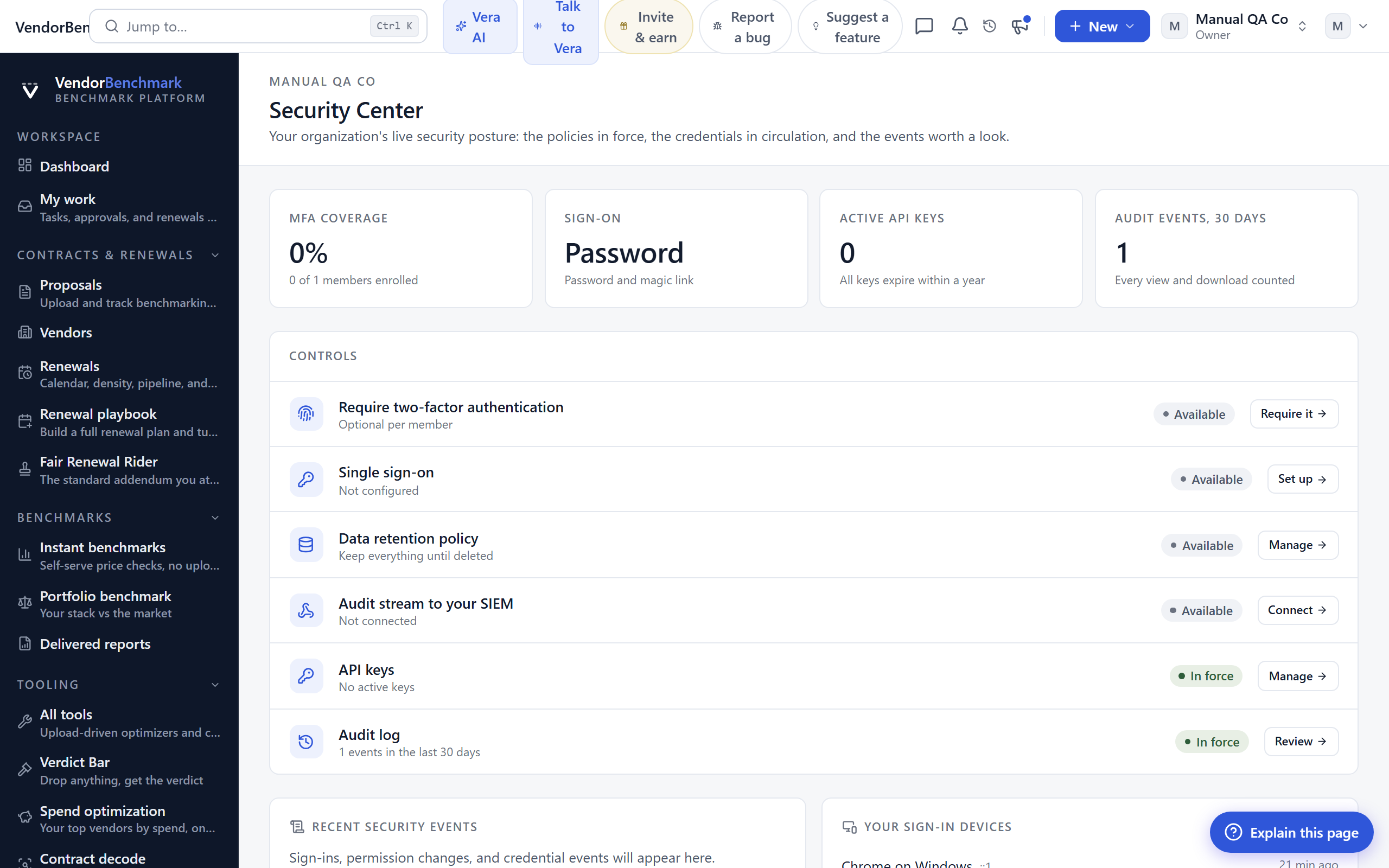Go to My work in sidebar
This screenshot has height=868, width=1389.
click(x=119, y=207)
